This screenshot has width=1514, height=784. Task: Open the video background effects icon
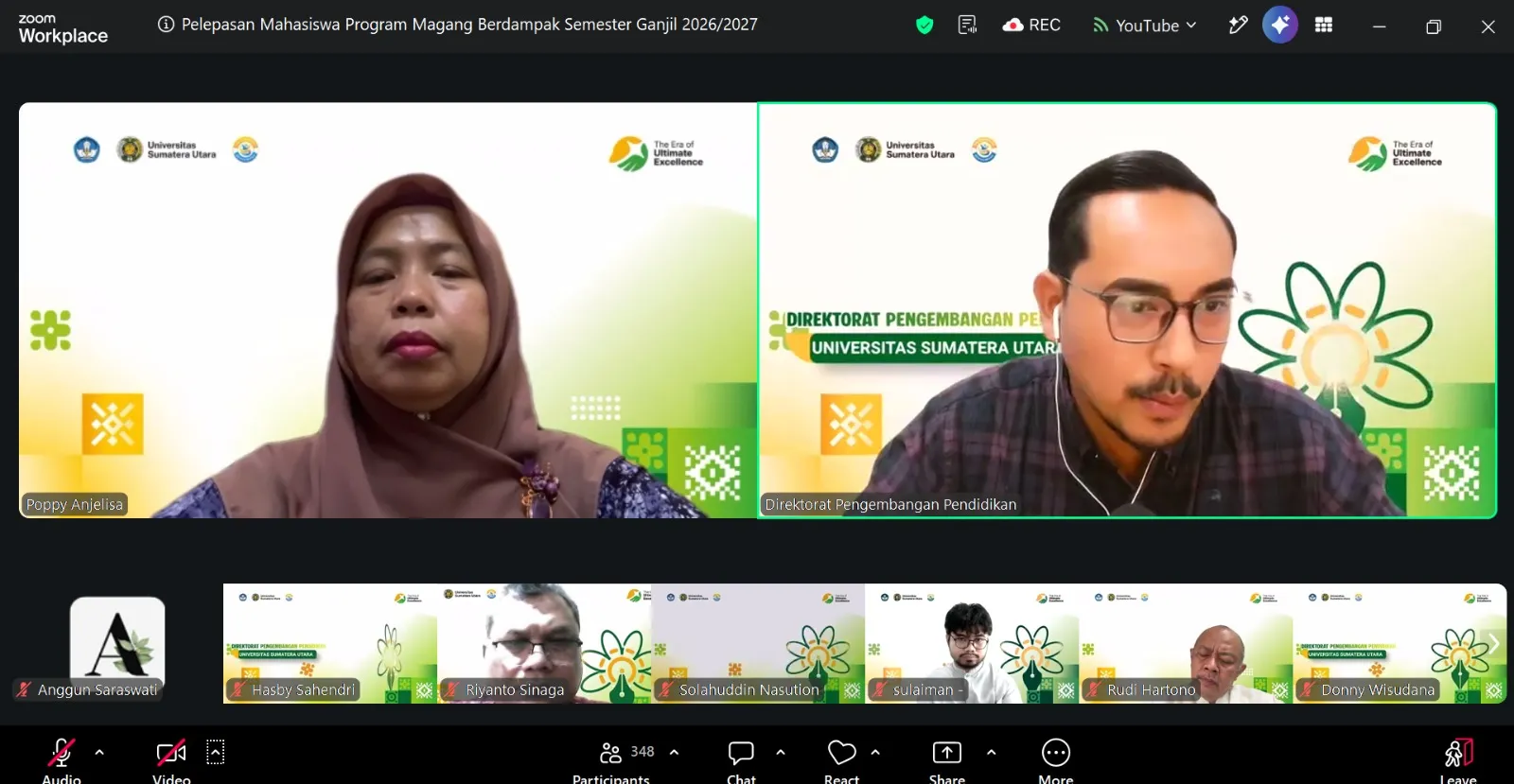pos(216,752)
